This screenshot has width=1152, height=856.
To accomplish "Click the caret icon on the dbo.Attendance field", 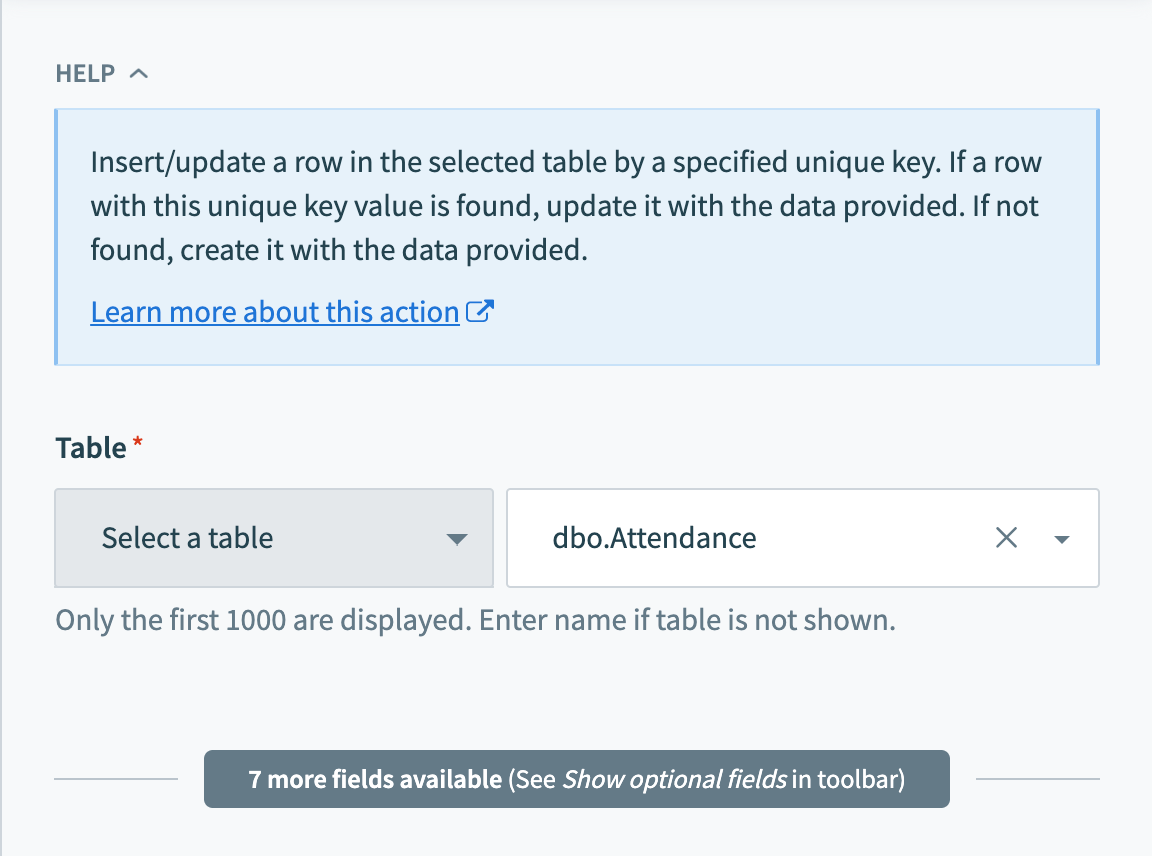I will coord(1062,538).
